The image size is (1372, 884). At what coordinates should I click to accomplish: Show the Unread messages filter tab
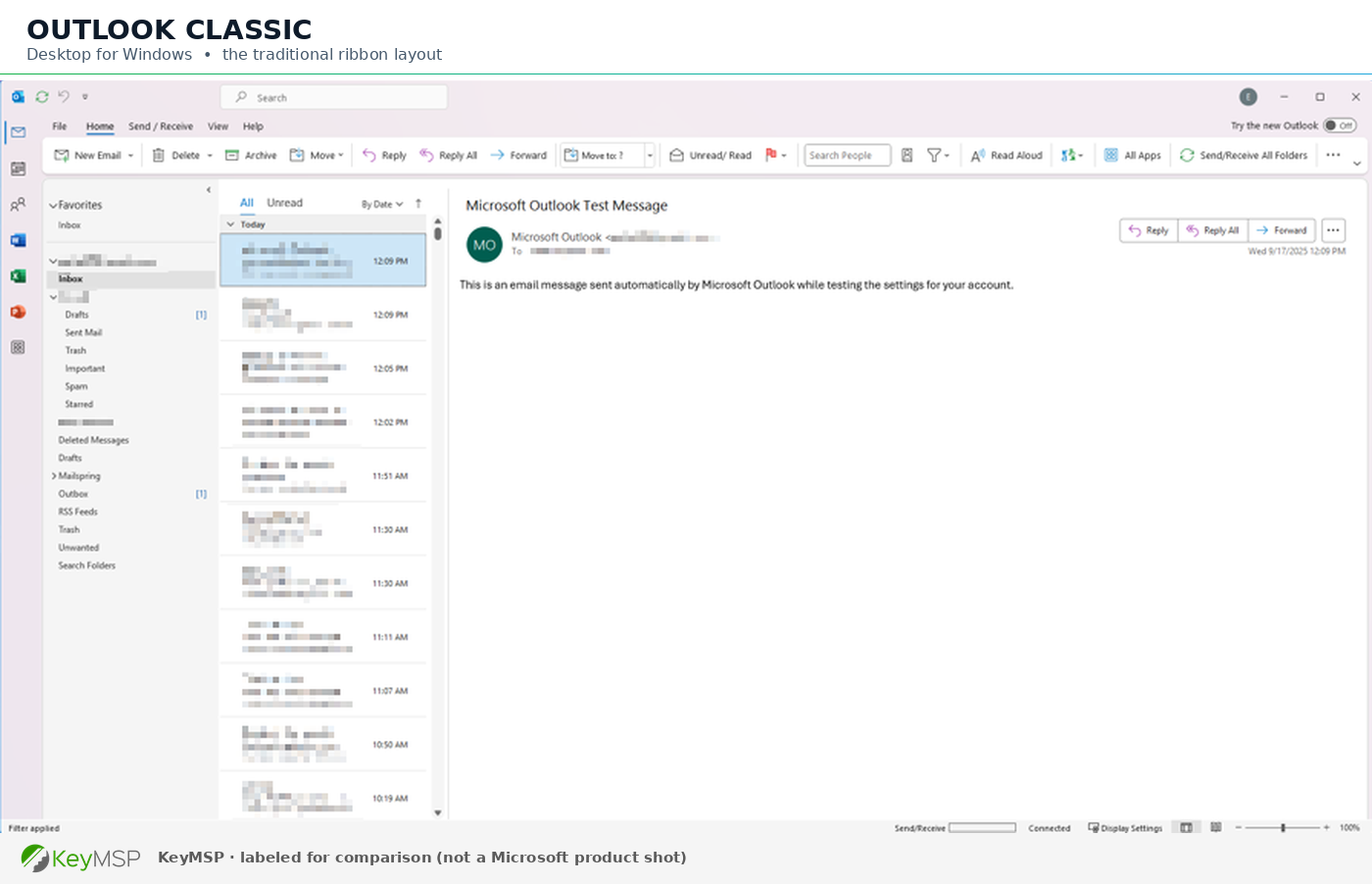pos(285,203)
